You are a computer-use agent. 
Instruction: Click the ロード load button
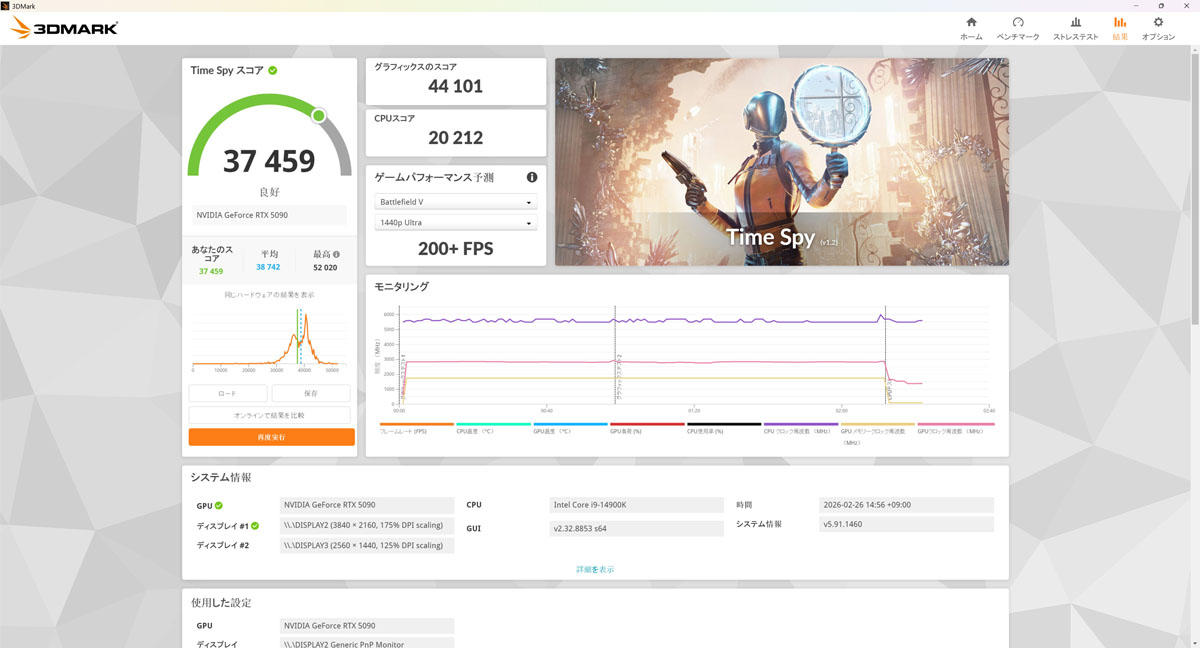tap(228, 394)
